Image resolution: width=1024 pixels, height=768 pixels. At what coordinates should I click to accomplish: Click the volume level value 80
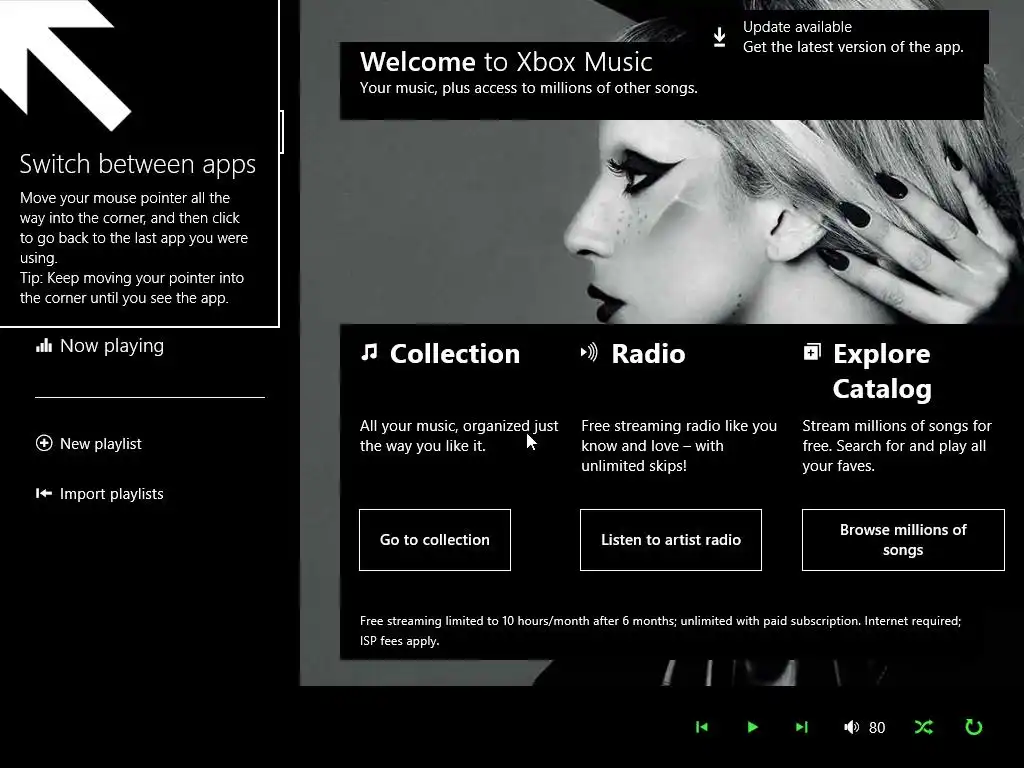877,728
